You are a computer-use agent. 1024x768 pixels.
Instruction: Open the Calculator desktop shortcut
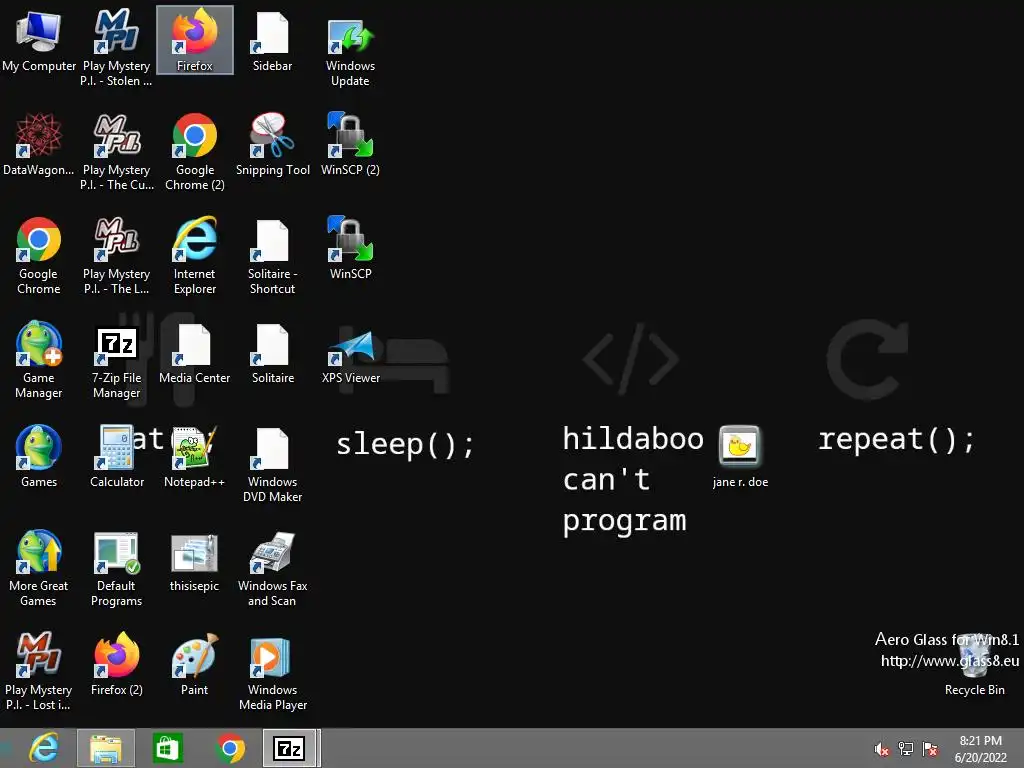(116, 456)
